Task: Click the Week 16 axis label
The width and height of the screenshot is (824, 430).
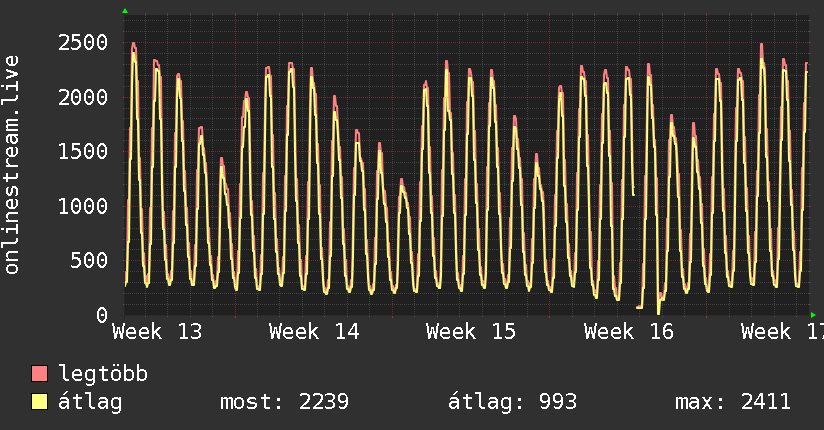Action: tap(629, 332)
